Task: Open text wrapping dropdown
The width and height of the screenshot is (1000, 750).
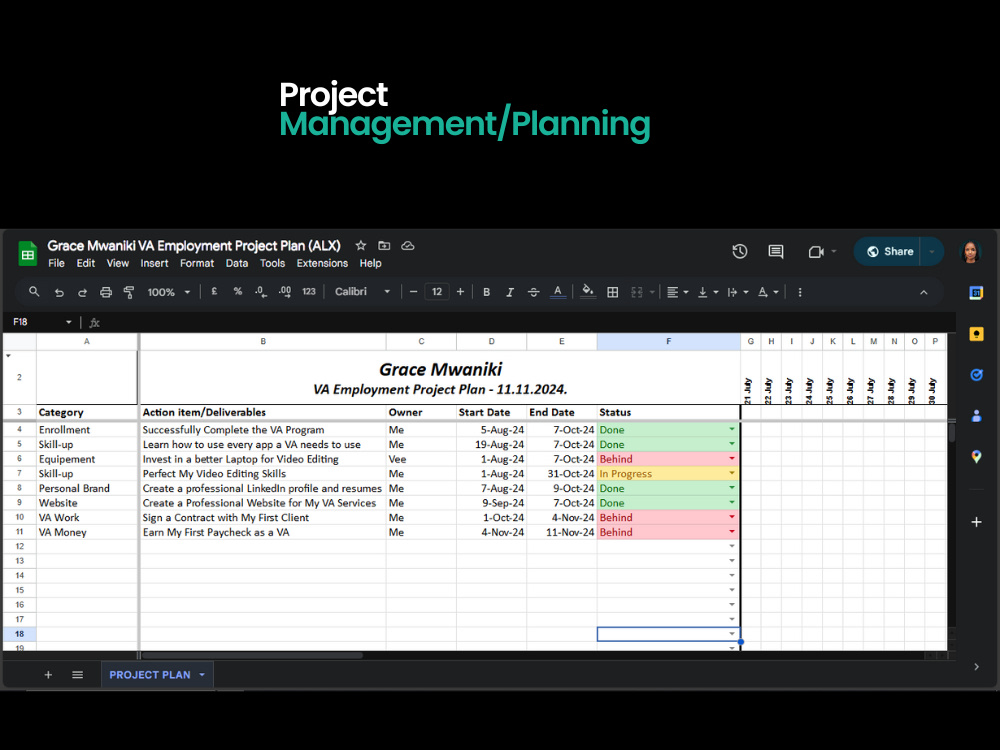Action: 738,292
